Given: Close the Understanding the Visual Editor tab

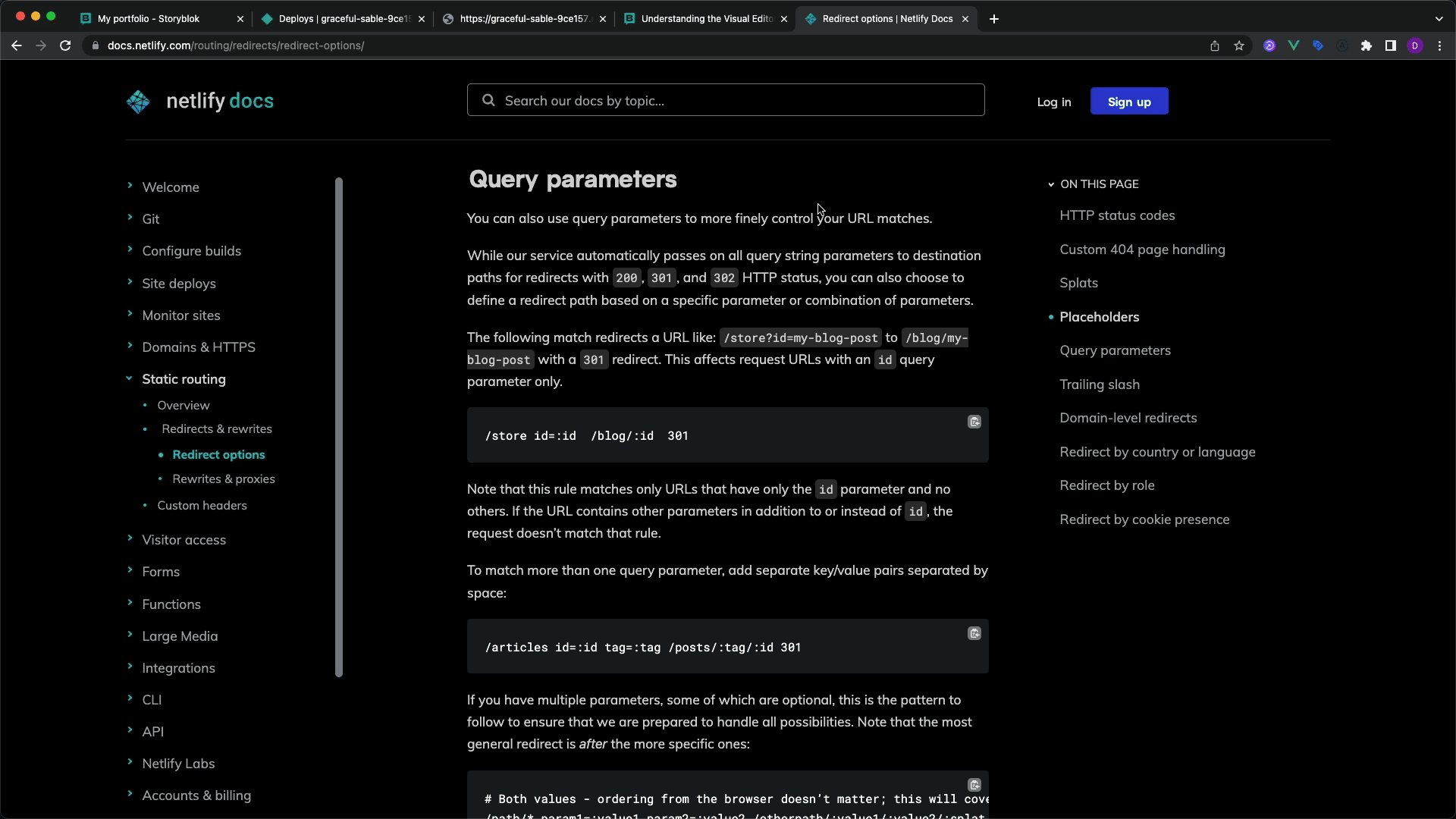Looking at the screenshot, I should click(784, 19).
